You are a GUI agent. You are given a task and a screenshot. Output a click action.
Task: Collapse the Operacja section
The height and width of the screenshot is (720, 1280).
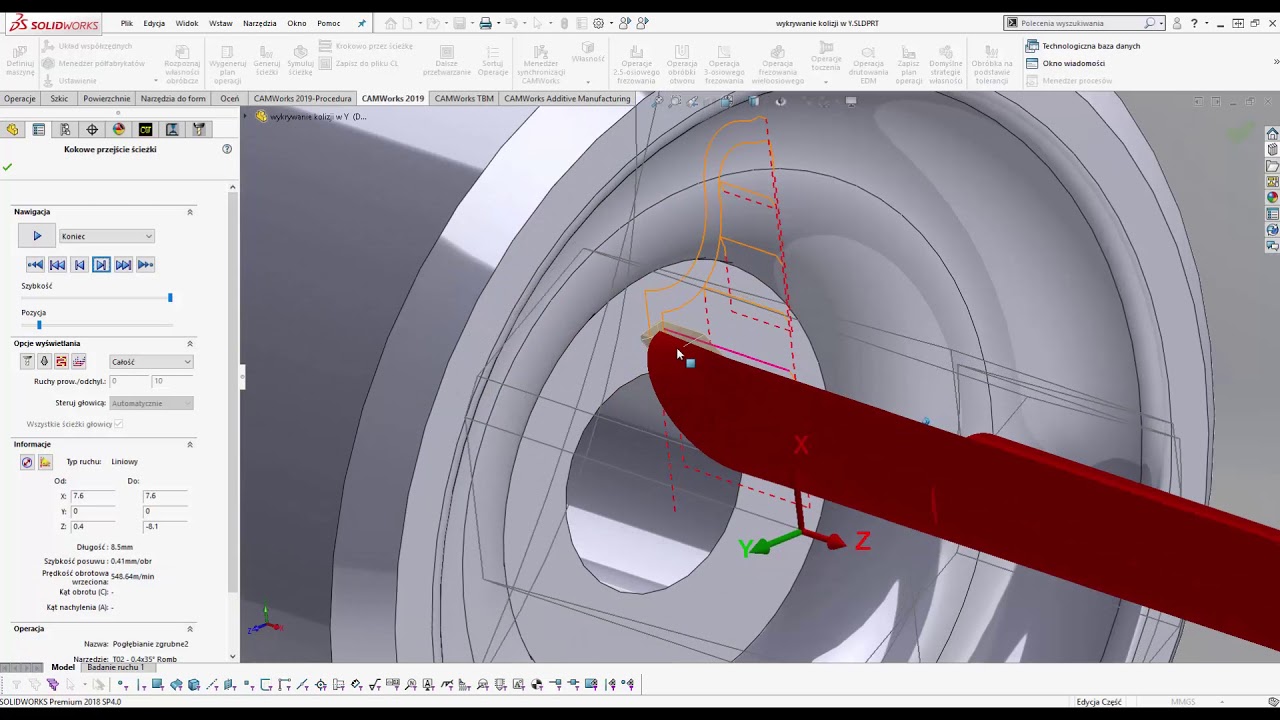click(x=190, y=629)
